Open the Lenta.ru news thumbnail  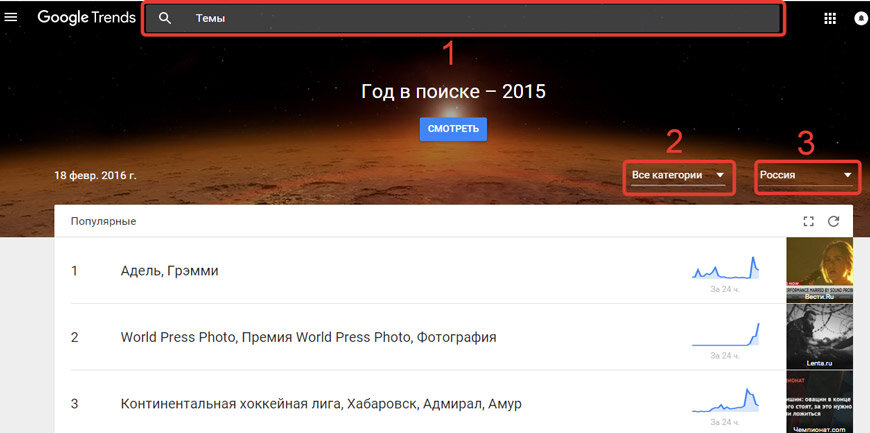[x=820, y=336]
